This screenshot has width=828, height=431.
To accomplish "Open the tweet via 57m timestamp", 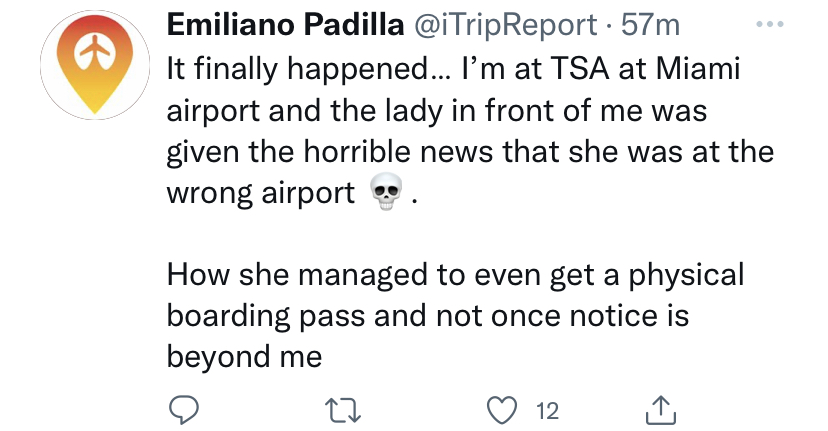I will pyautogui.click(x=651, y=25).
